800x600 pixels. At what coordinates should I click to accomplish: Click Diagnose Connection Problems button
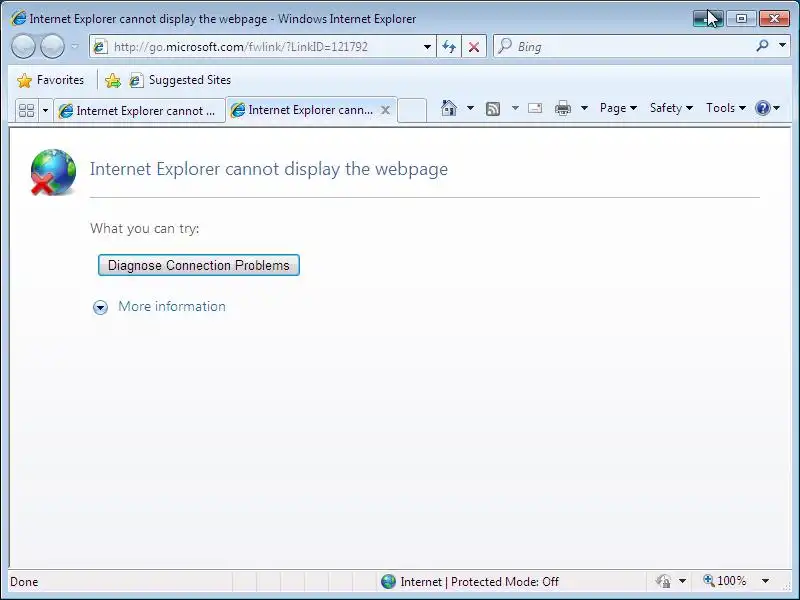point(198,265)
